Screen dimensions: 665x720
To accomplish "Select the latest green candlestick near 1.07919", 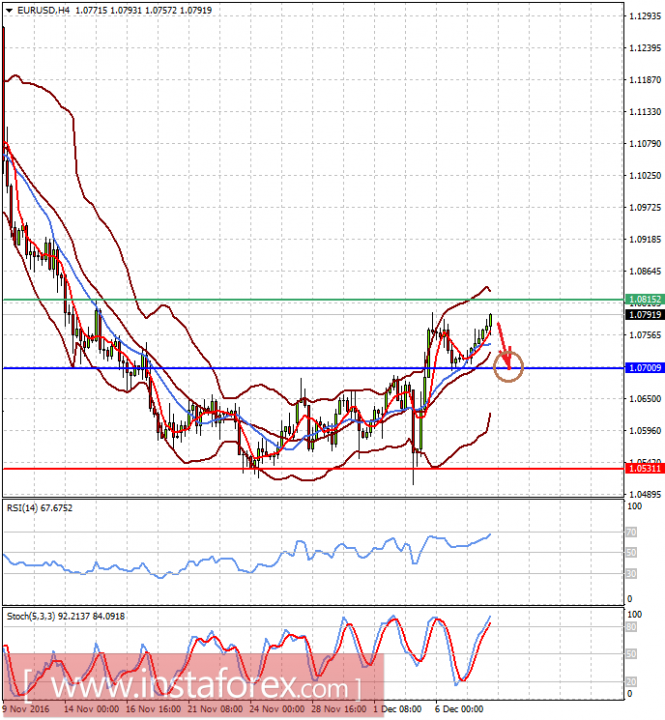I will [490, 320].
